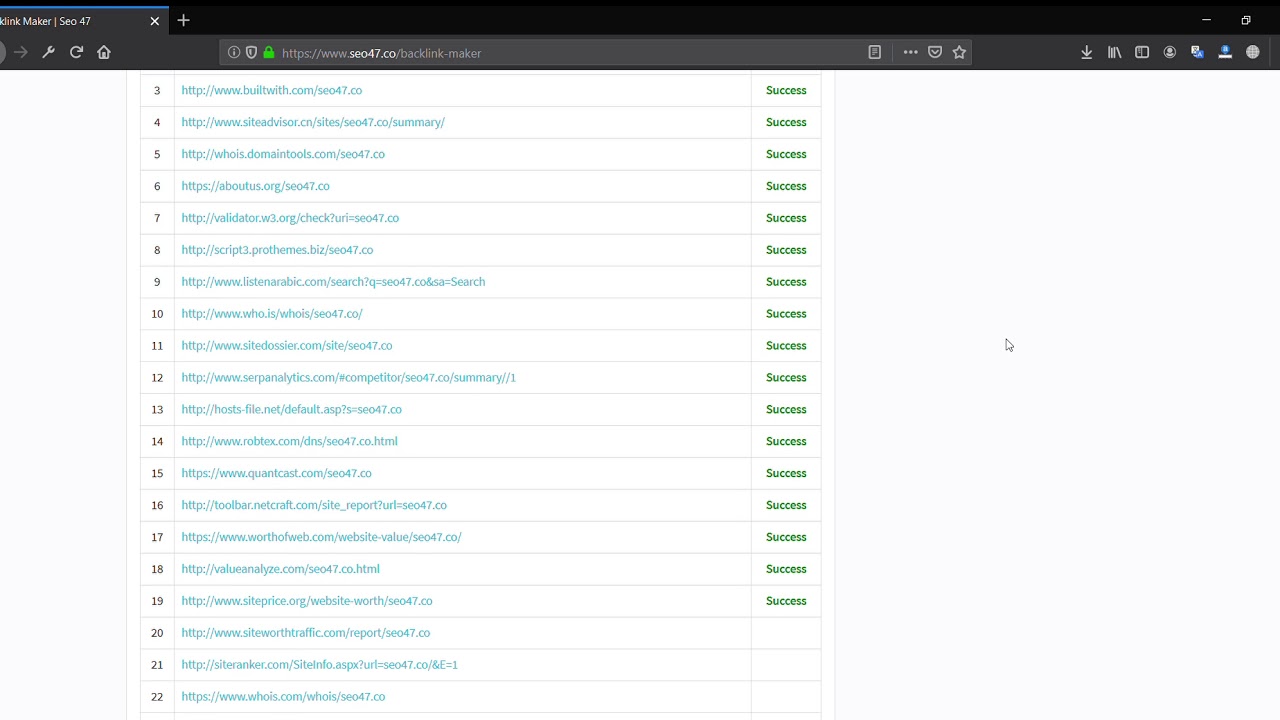Open the who.is whois link
This screenshot has width=1280, height=720.
click(x=272, y=314)
